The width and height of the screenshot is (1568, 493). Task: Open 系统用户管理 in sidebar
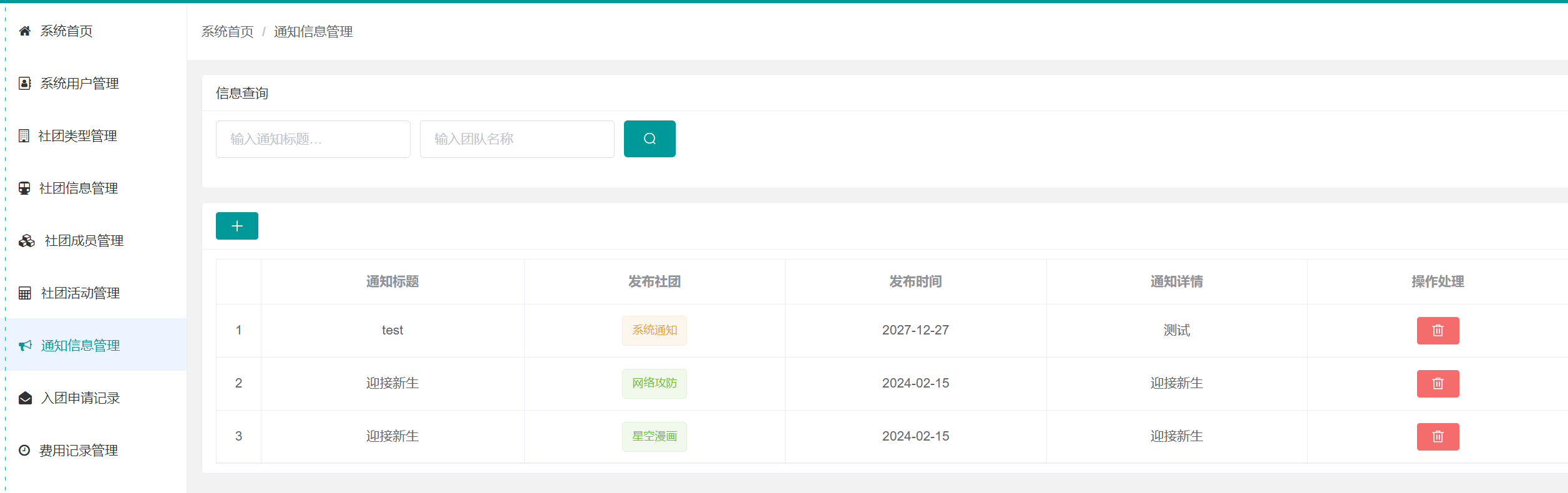point(79,84)
